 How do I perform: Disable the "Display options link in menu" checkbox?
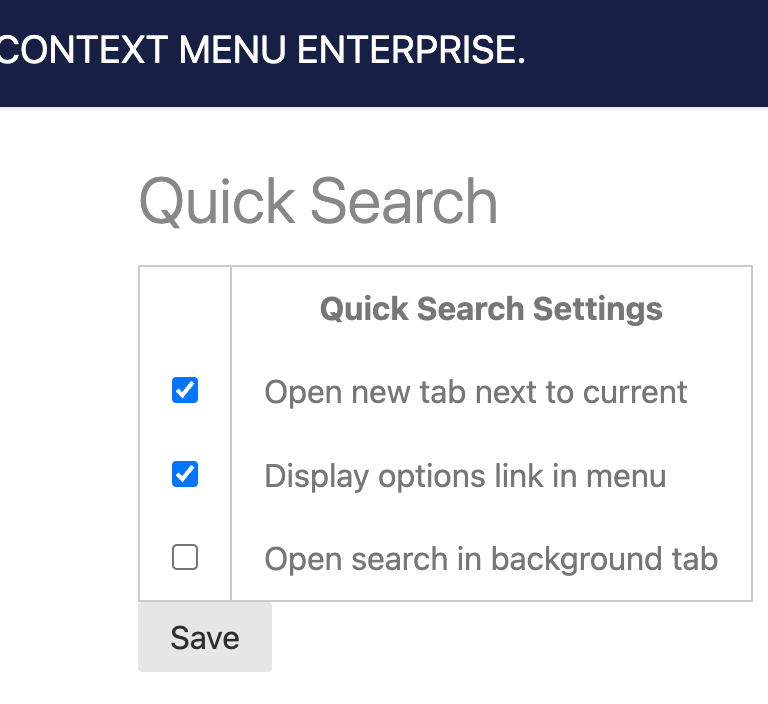coord(185,474)
